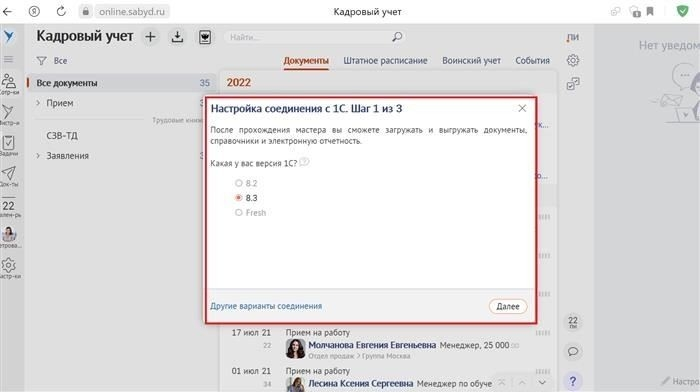
Task: Choose the Fresh version option
Action: (x=239, y=213)
